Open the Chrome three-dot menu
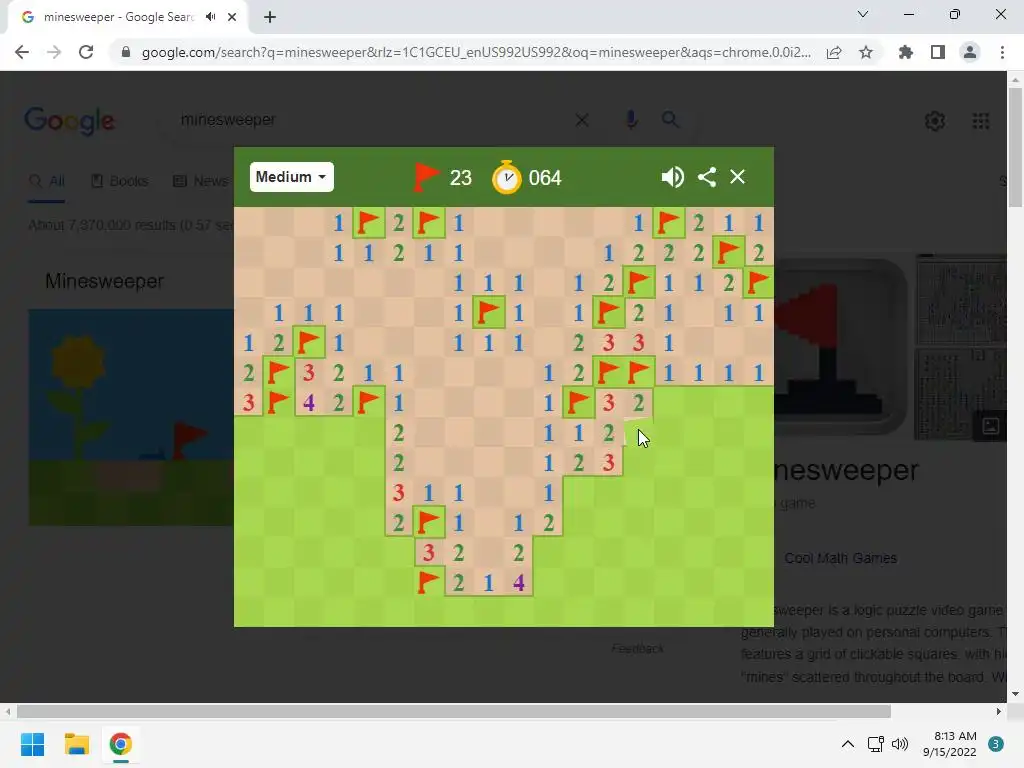Image resolution: width=1024 pixels, height=768 pixels. (x=1002, y=52)
